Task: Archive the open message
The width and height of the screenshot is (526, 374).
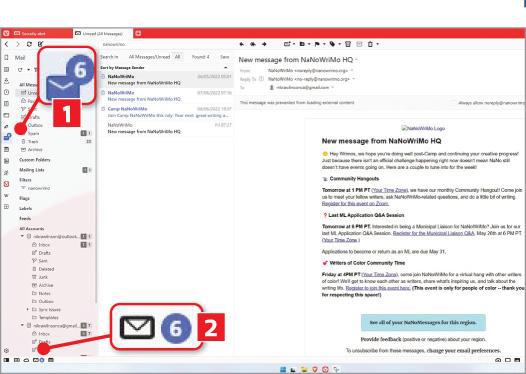Action: point(359,44)
